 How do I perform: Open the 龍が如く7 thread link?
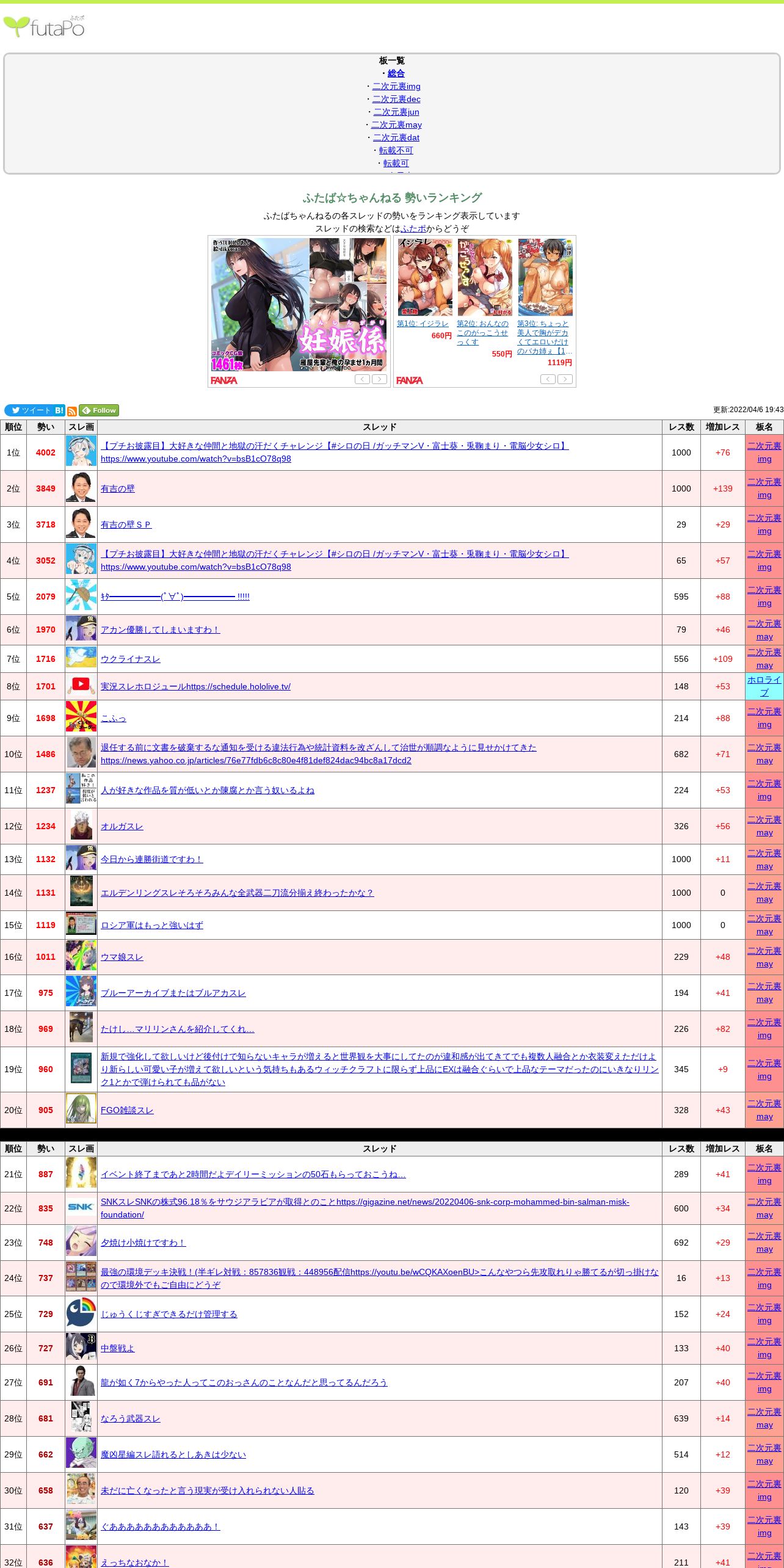pyautogui.click(x=244, y=1382)
